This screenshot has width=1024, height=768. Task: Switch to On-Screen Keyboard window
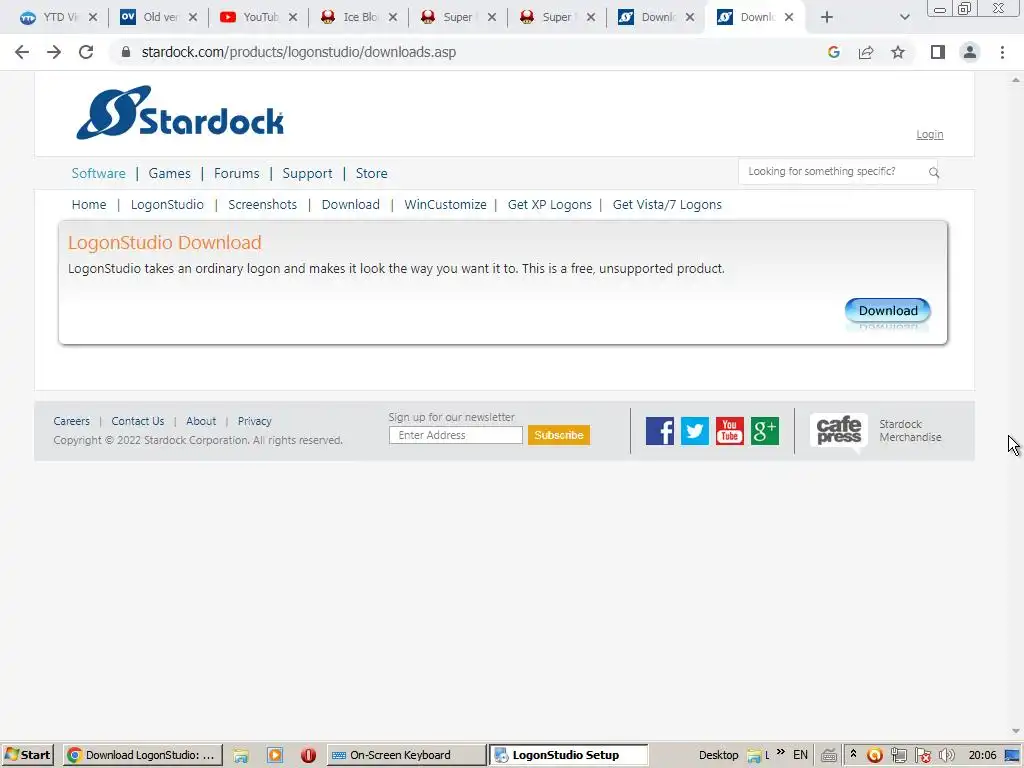tap(406, 755)
